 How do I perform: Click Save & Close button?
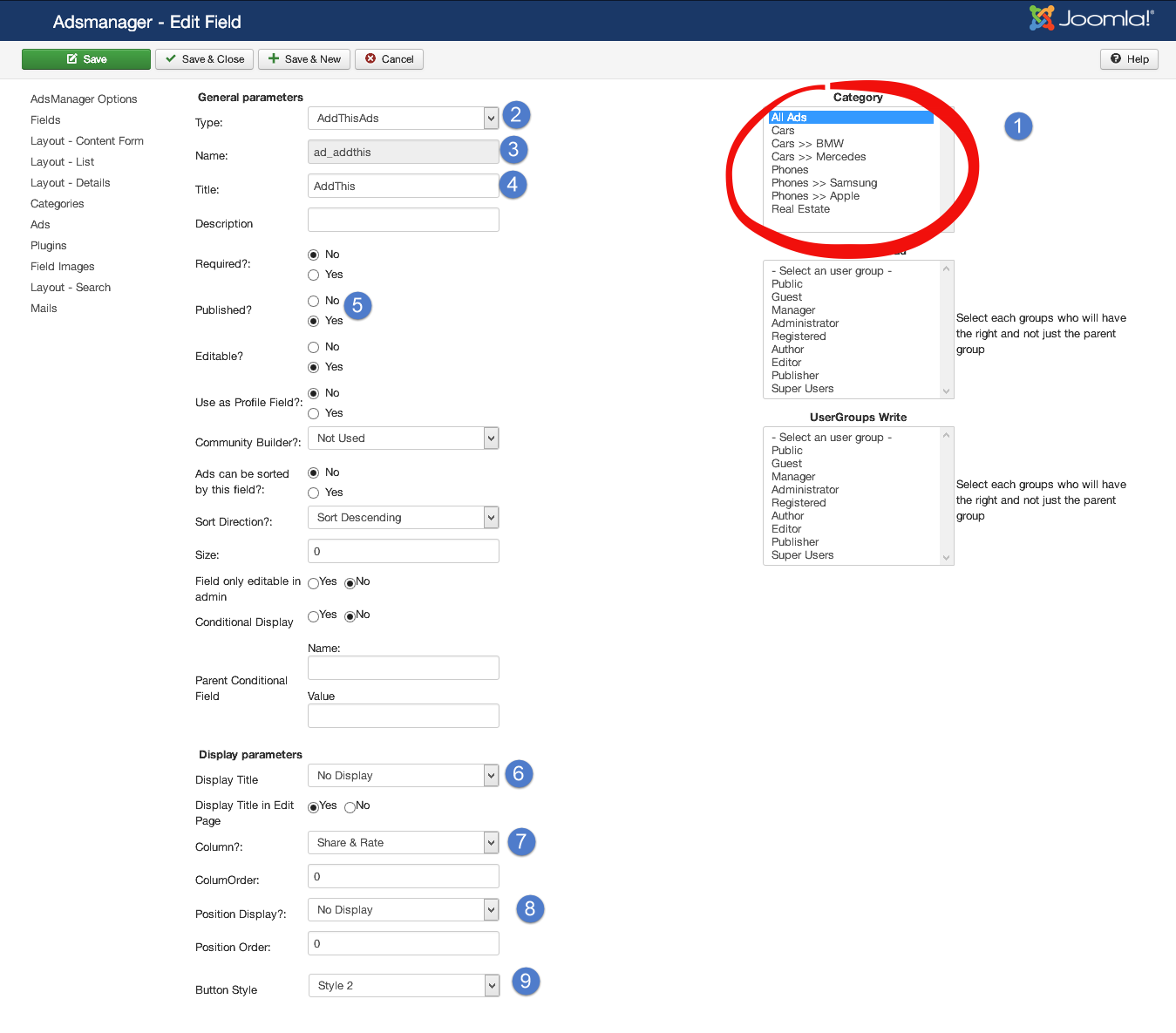tap(205, 59)
